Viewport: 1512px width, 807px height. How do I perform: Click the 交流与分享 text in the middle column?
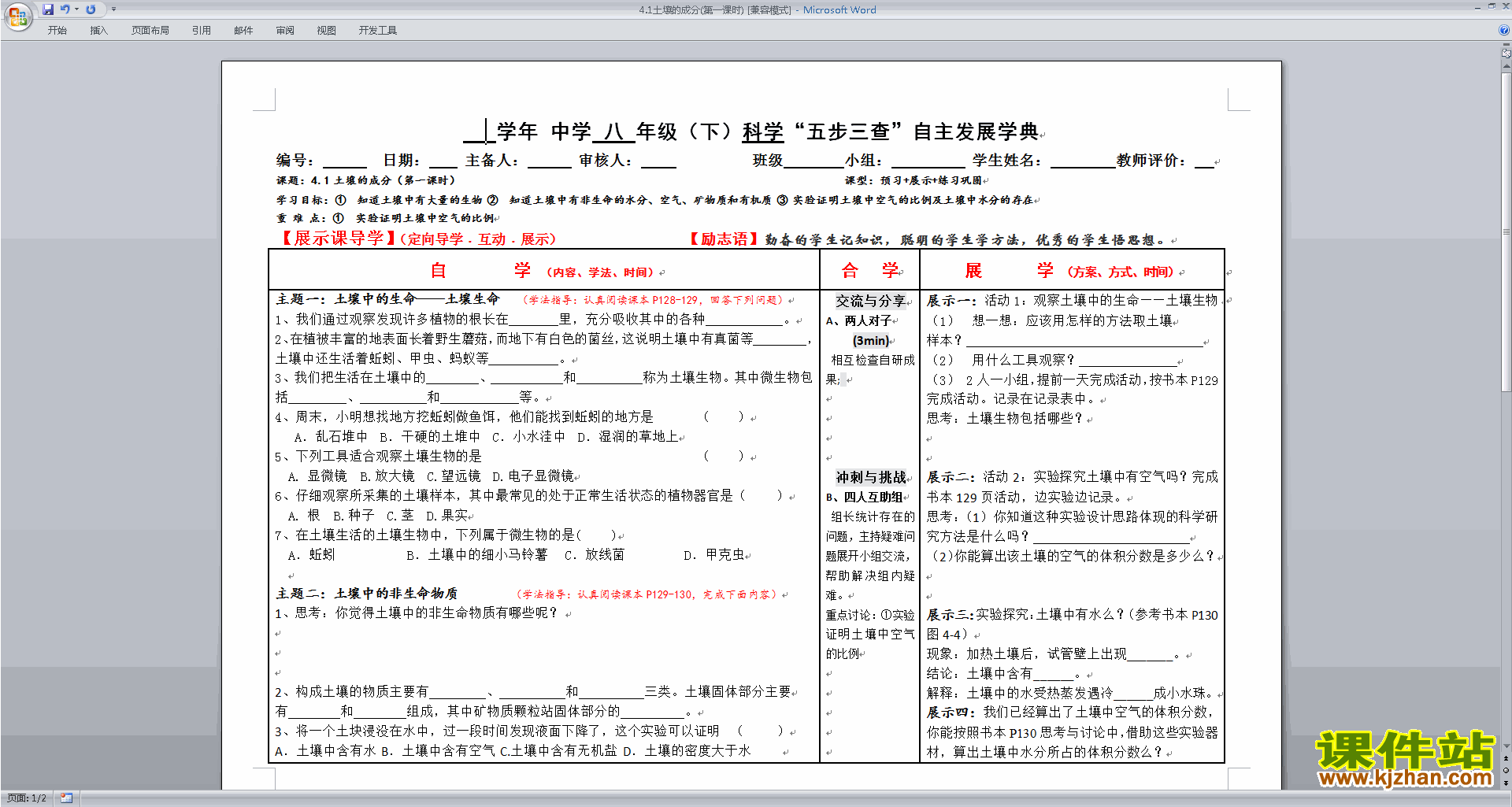tap(870, 301)
